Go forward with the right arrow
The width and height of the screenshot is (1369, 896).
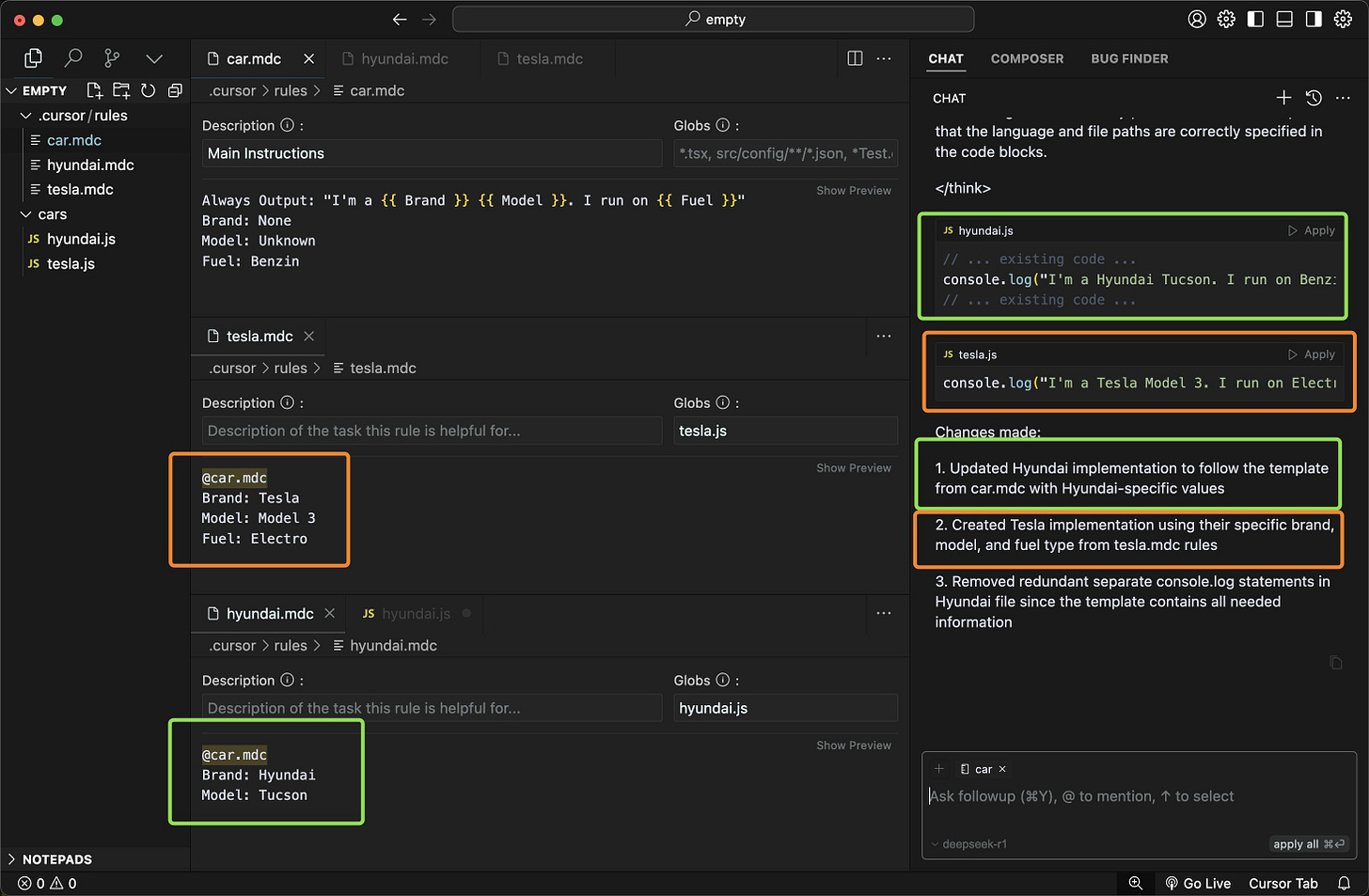click(430, 19)
